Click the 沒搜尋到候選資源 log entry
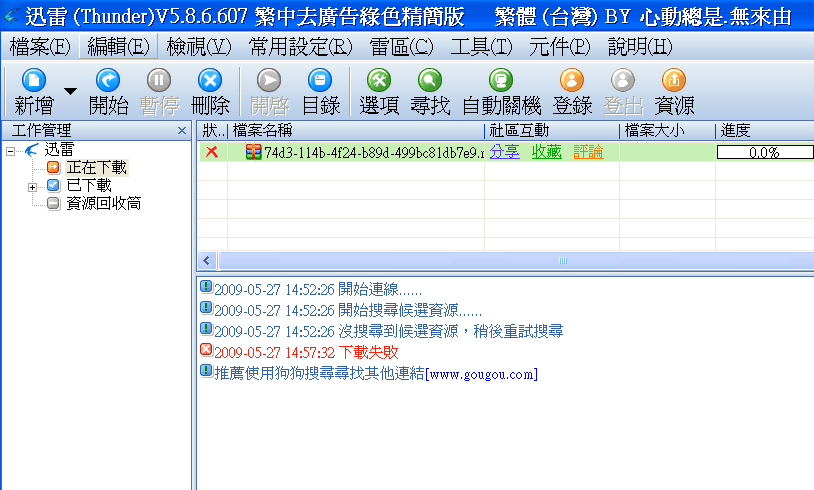Image resolution: width=814 pixels, height=490 pixels. point(388,331)
